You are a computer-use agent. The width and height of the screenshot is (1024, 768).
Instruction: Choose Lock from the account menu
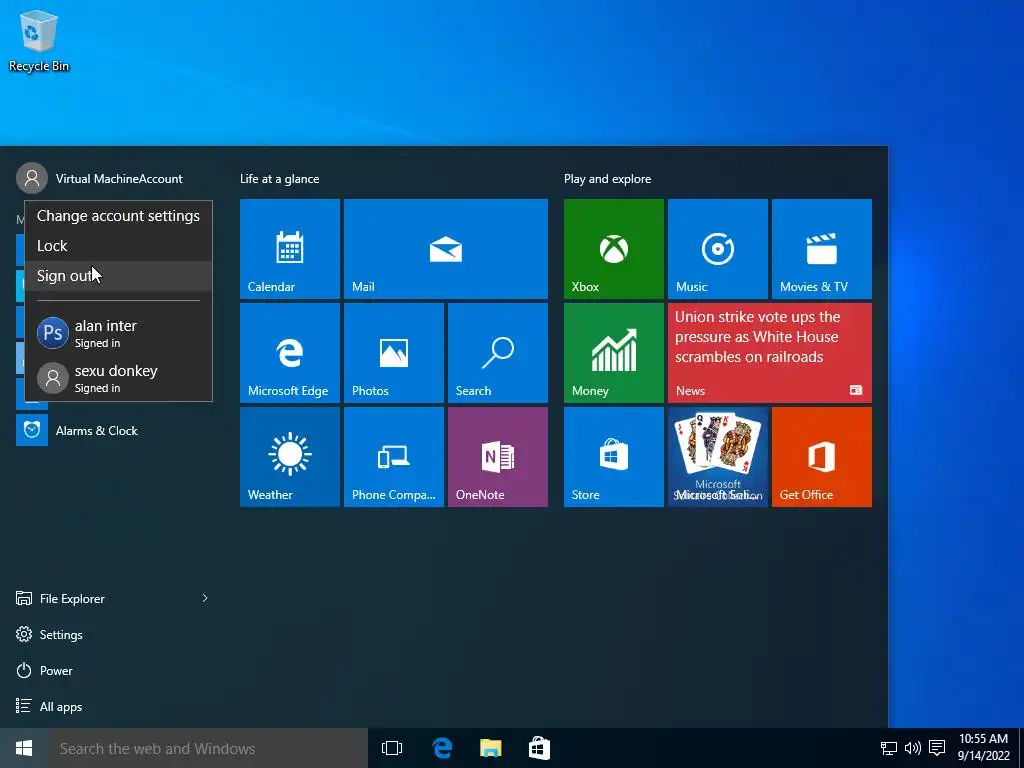(118, 246)
